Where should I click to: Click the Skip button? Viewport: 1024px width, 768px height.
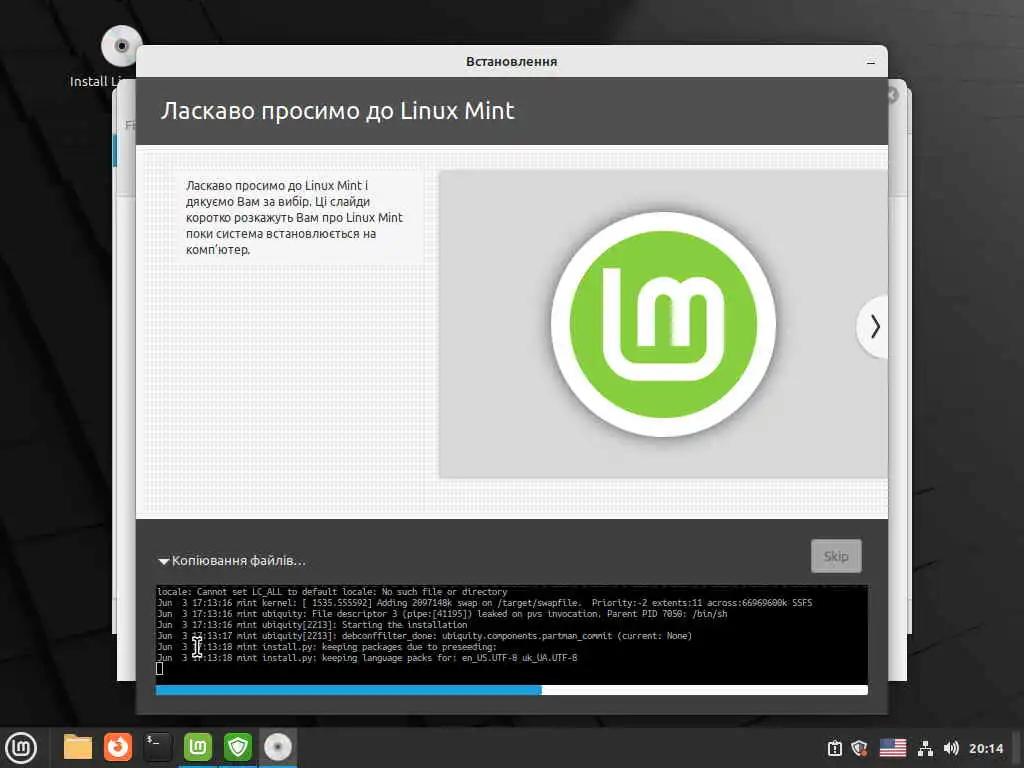pos(836,556)
